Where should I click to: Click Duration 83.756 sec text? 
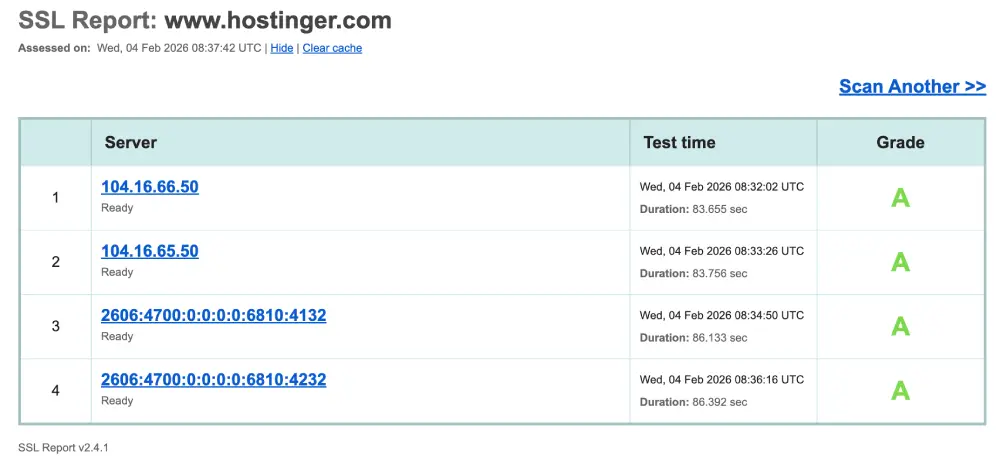coord(693,274)
